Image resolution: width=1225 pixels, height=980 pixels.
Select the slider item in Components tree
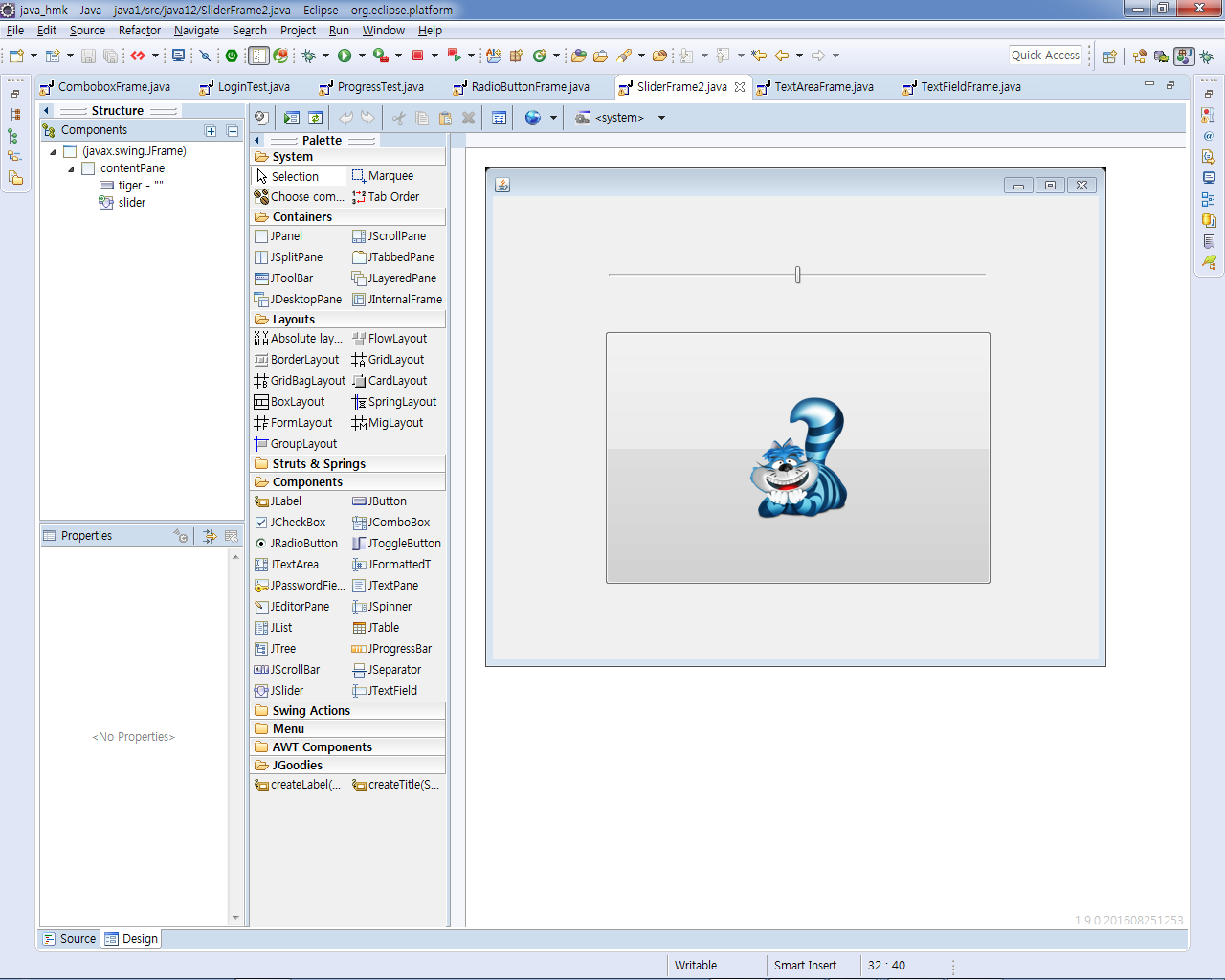tap(122, 203)
